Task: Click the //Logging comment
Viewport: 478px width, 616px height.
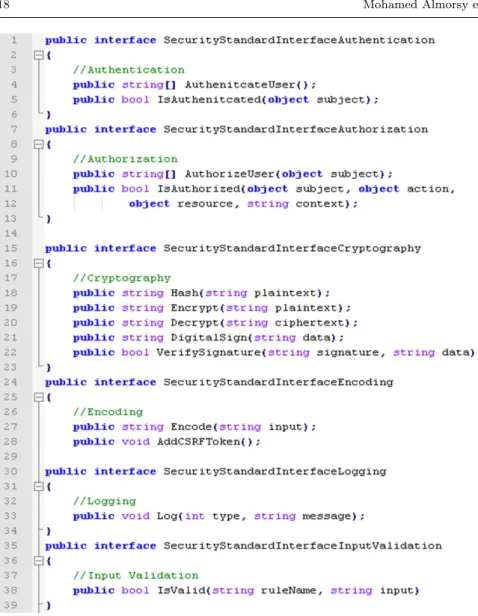Action: coord(104,501)
